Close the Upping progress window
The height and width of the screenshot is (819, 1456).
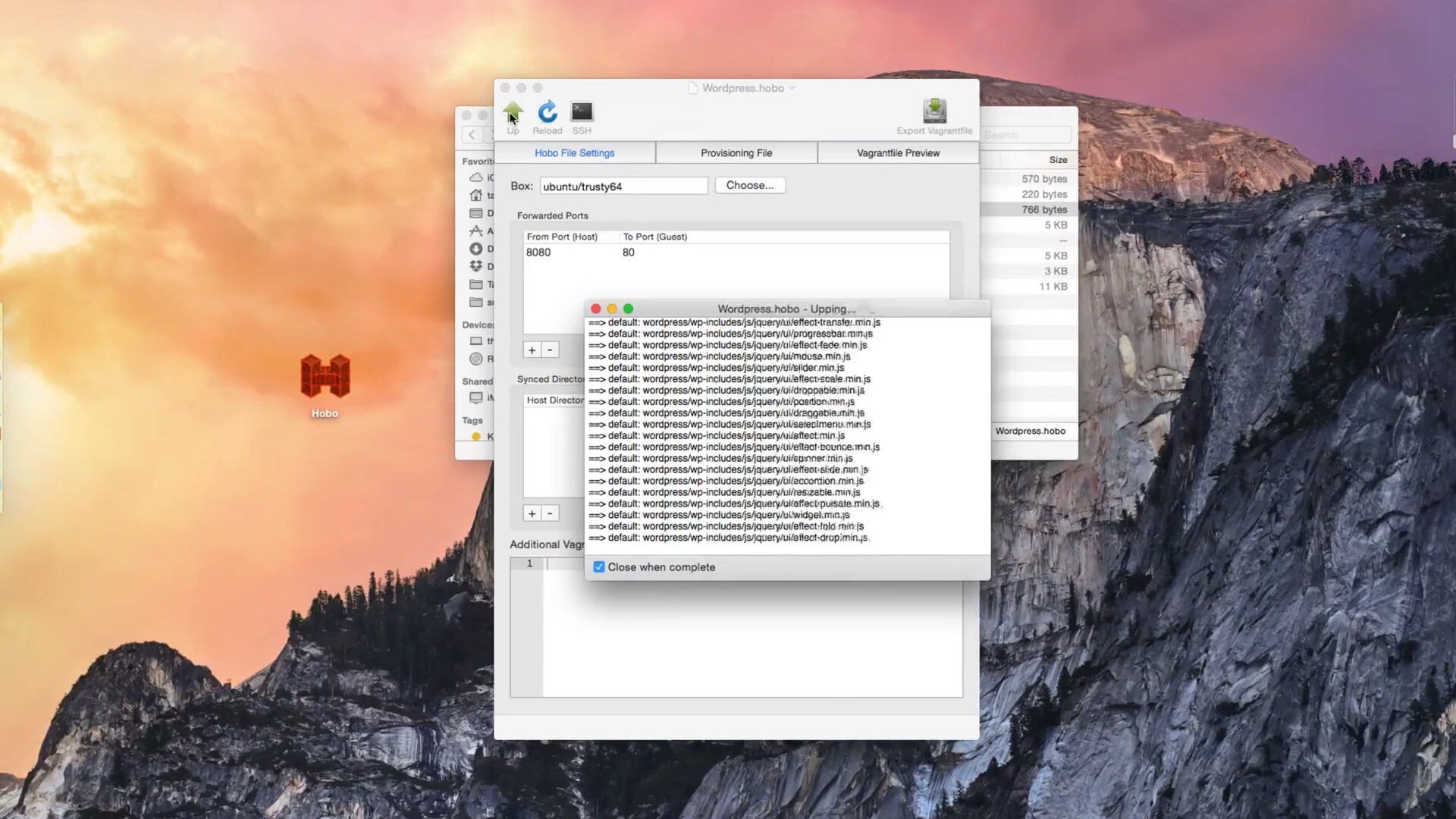tap(595, 309)
